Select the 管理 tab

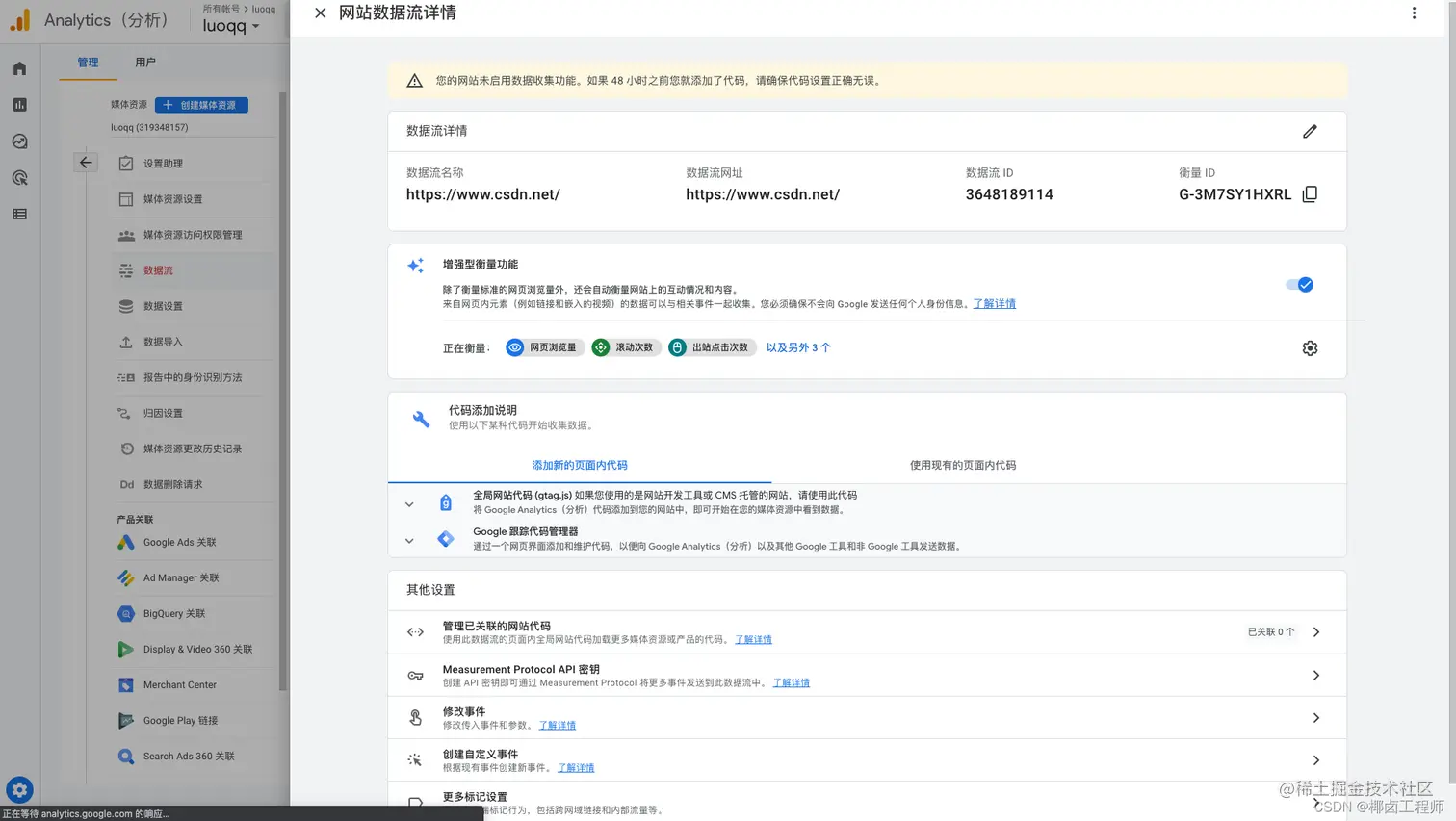pyautogui.click(x=88, y=63)
